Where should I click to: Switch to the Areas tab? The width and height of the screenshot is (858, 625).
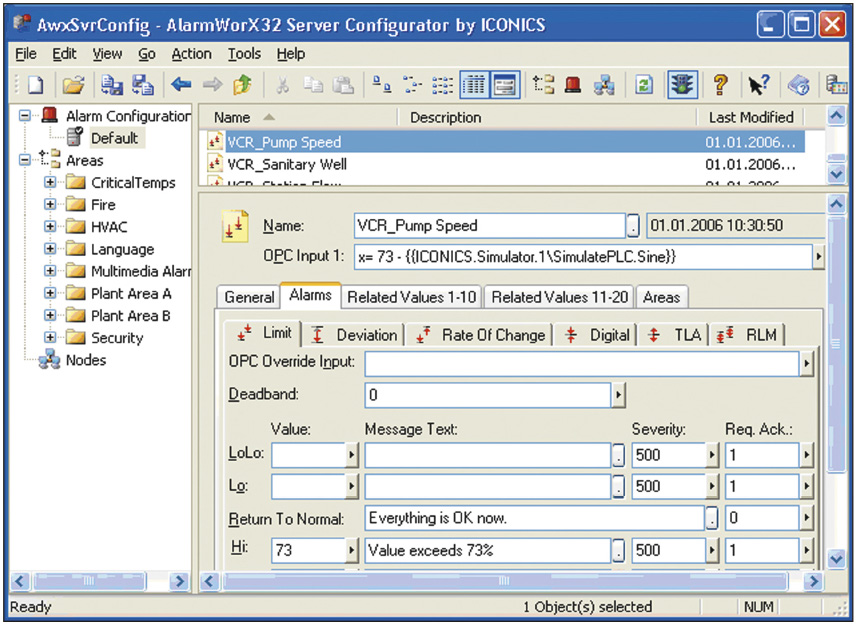pyautogui.click(x=662, y=297)
